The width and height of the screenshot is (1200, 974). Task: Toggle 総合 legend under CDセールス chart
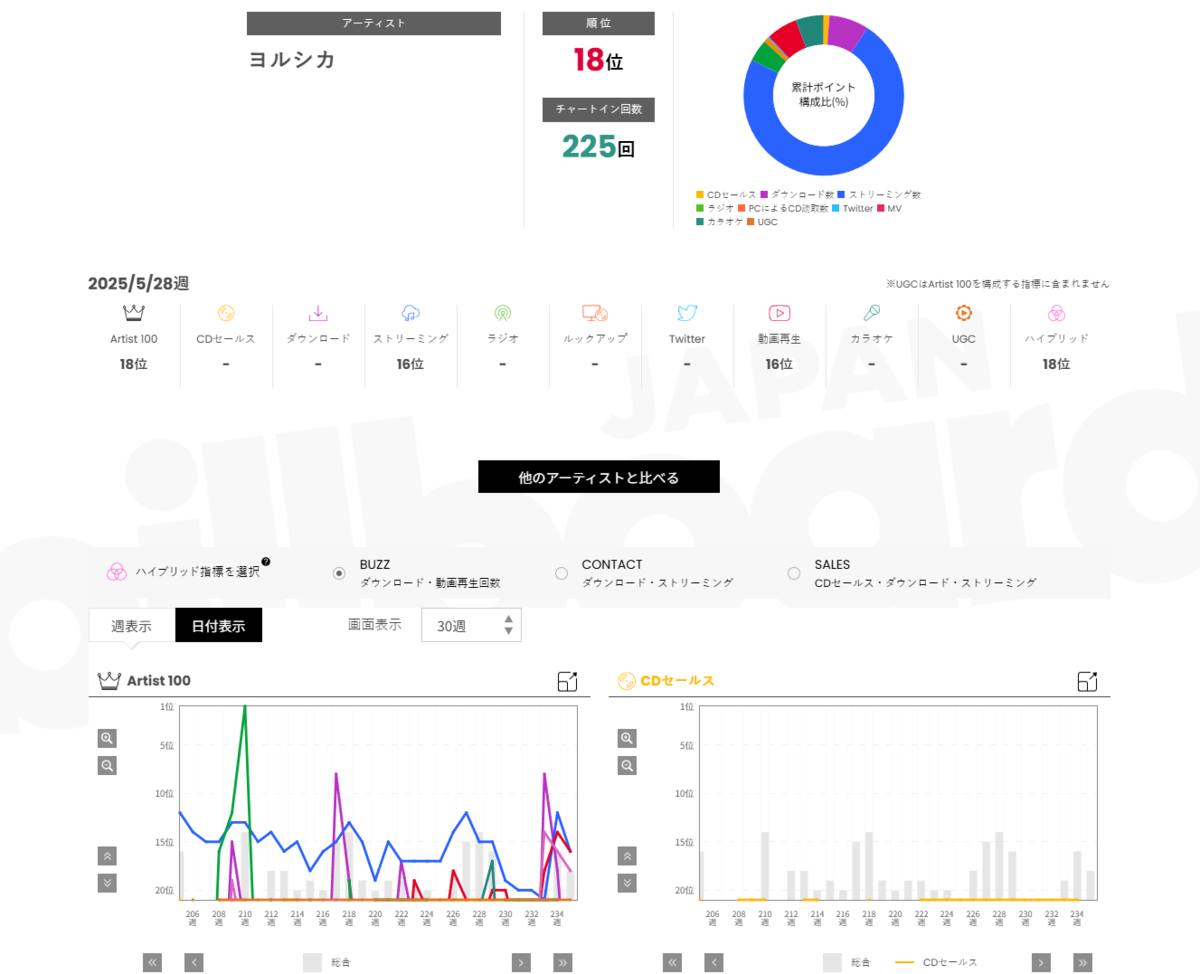click(847, 962)
